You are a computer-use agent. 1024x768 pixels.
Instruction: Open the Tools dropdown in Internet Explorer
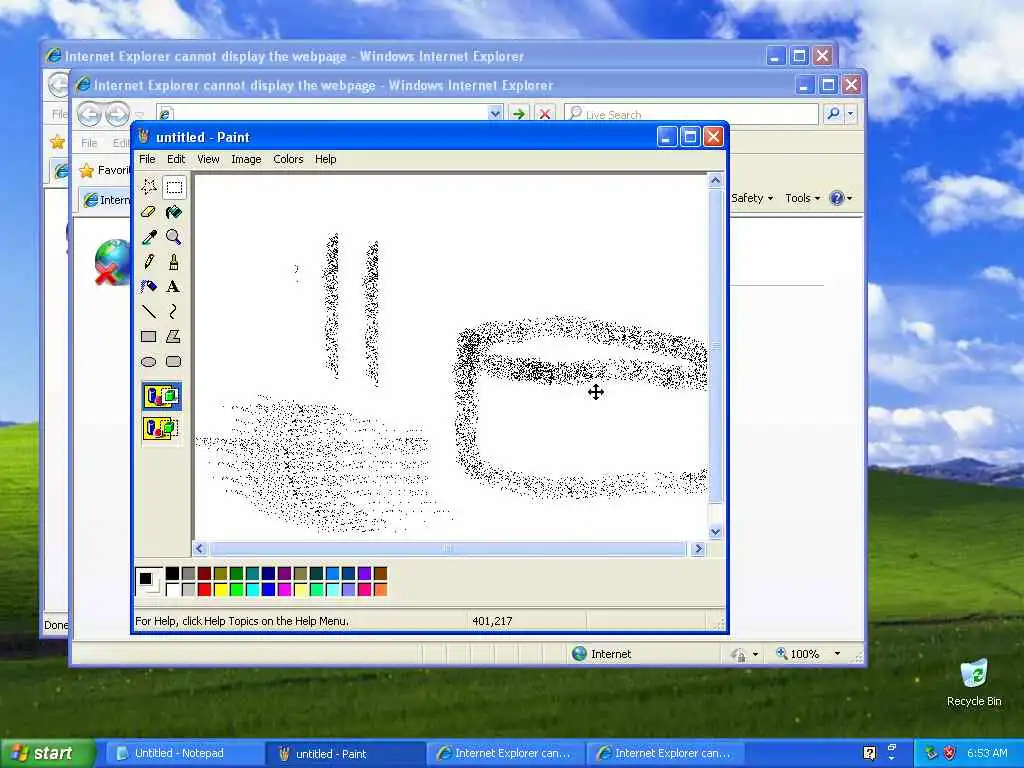coord(802,198)
